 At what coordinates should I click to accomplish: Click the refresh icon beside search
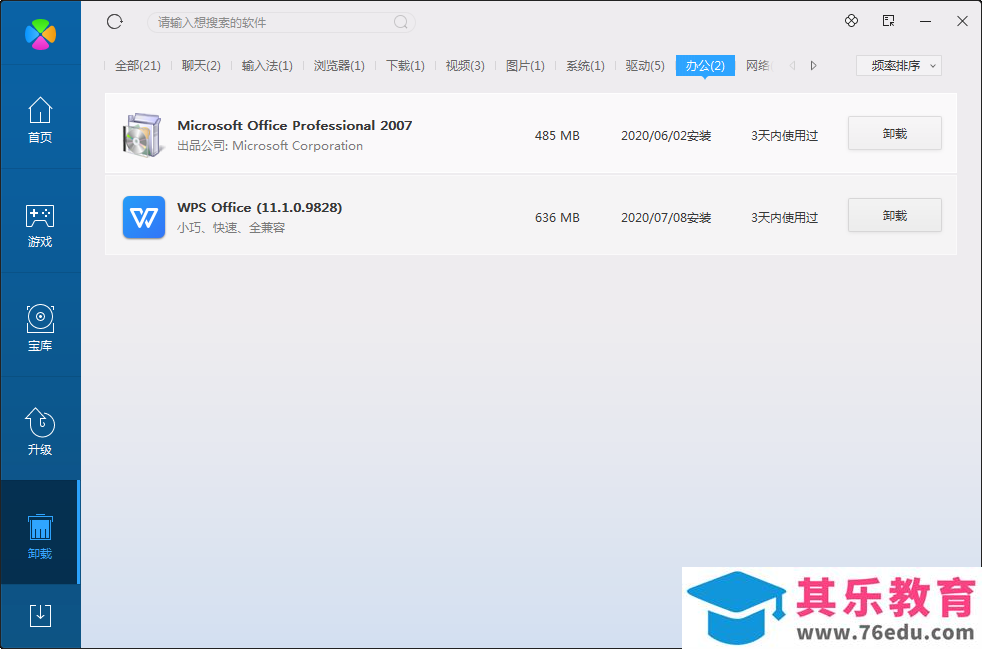pyautogui.click(x=115, y=22)
